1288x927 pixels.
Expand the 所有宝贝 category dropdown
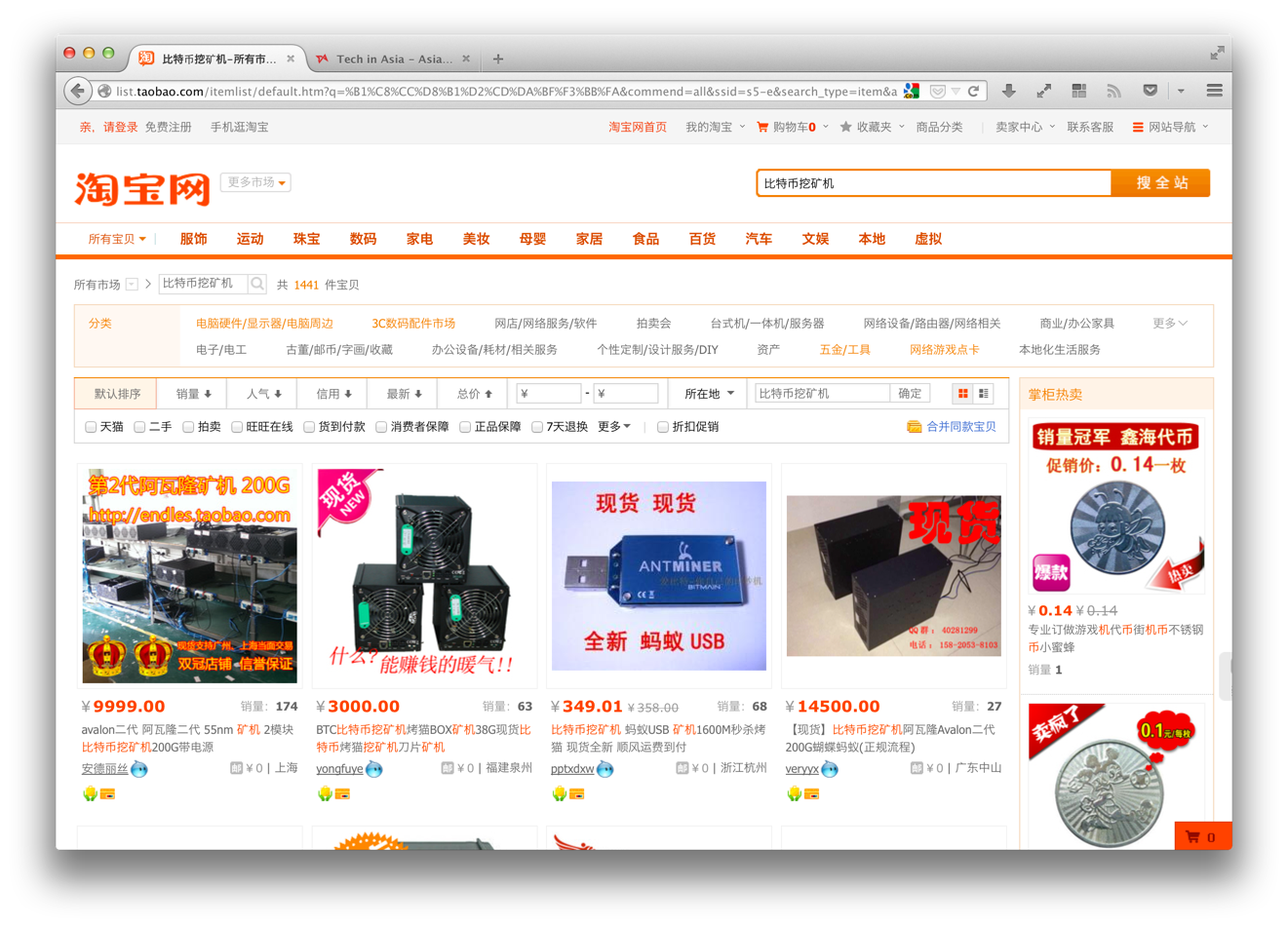click(117, 239)
